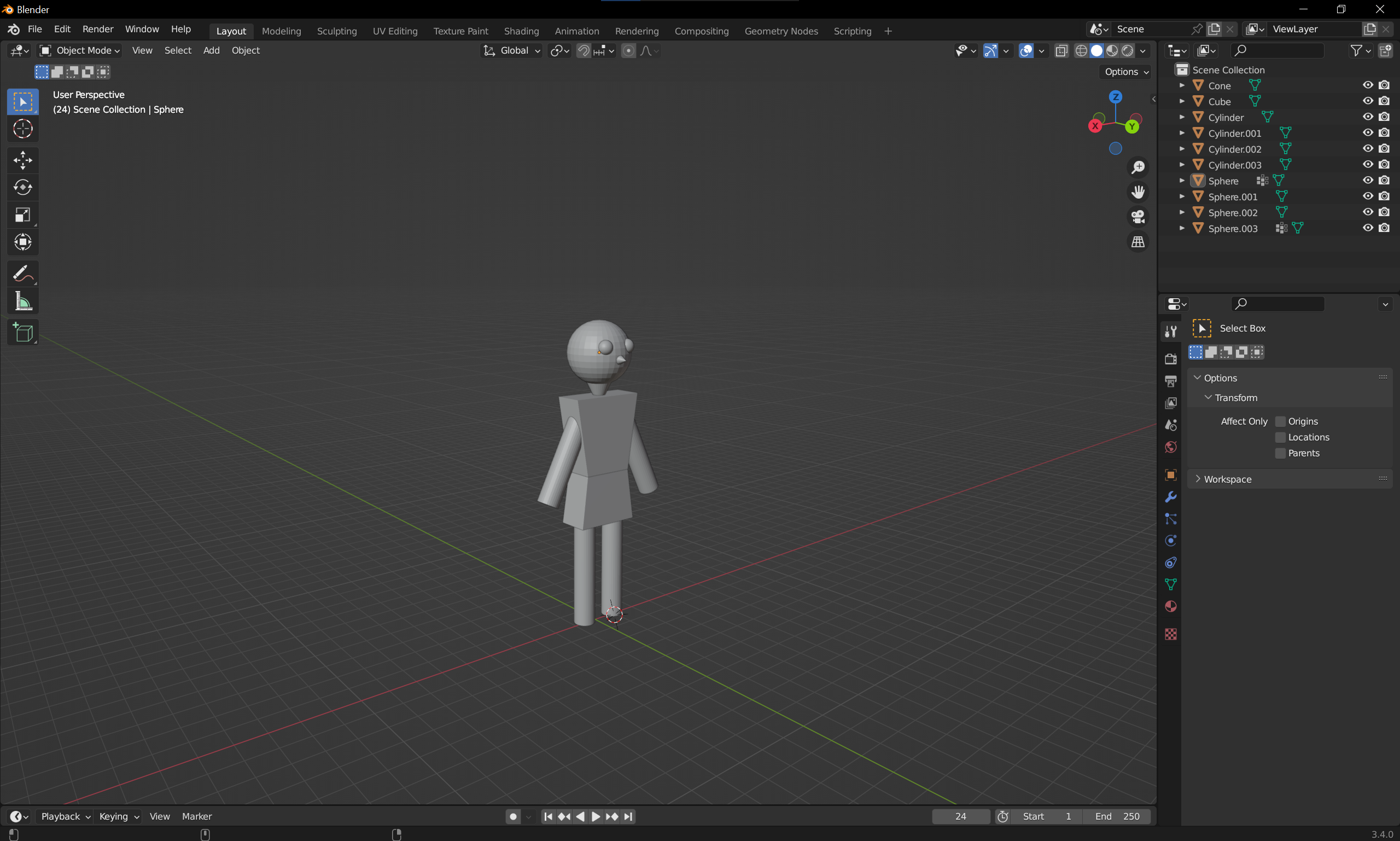Click the Select Box tool icon
Screen dimensions: 1400x841
(x=22, y=102)
